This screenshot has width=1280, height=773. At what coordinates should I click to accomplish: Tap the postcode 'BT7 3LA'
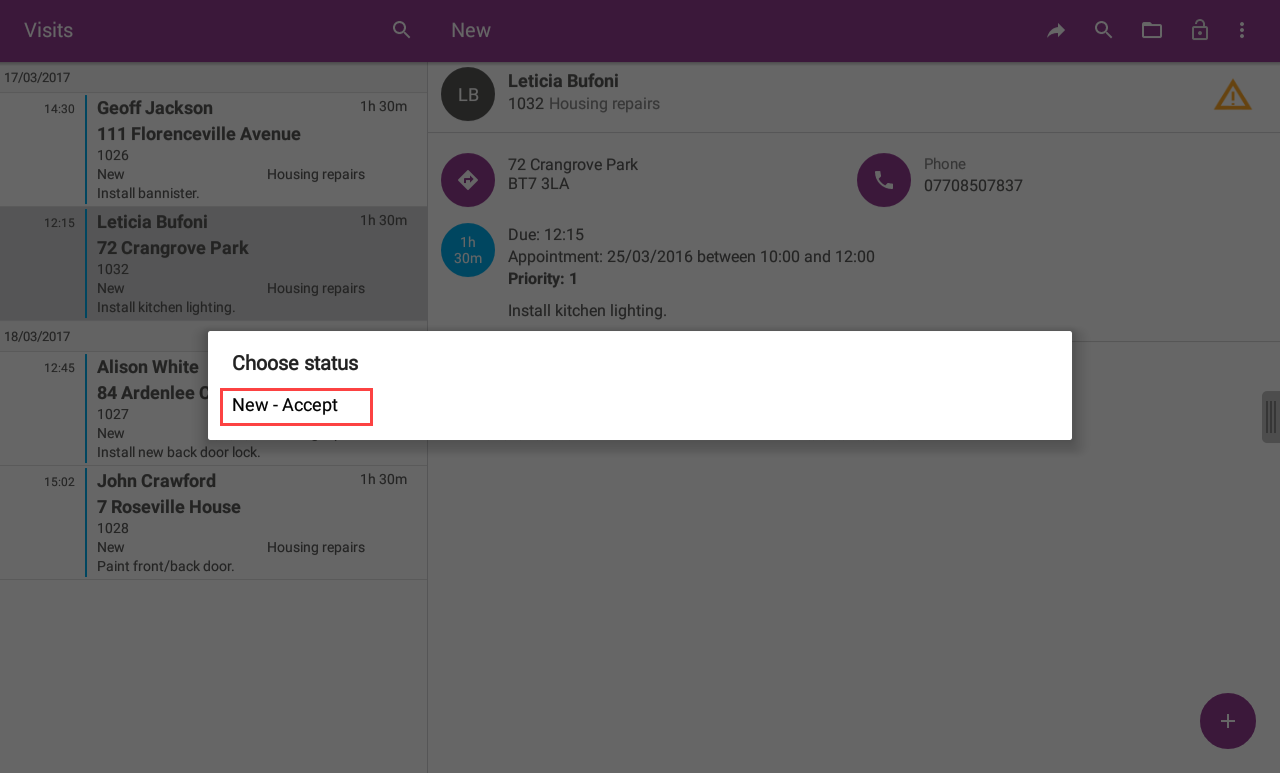(x=540, y=184)
